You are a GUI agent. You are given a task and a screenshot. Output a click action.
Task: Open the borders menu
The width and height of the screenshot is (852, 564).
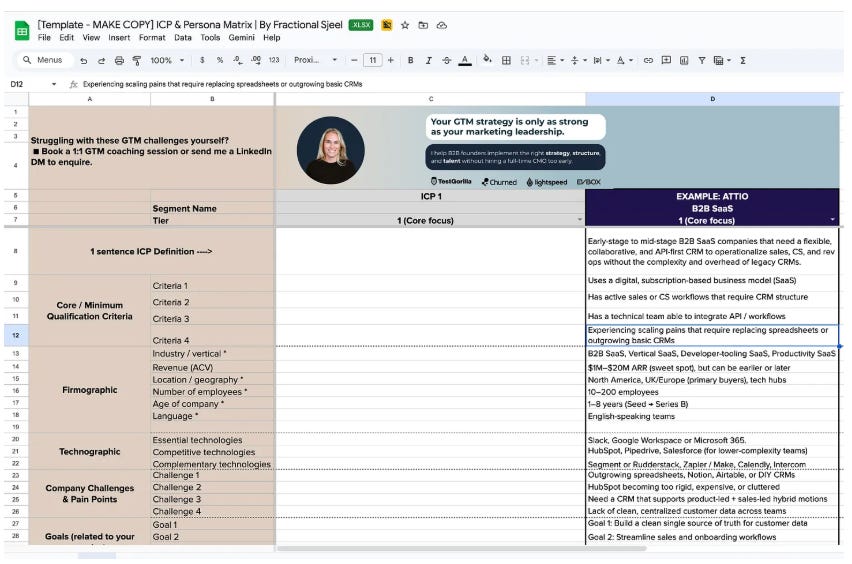(x=506, y=60)
